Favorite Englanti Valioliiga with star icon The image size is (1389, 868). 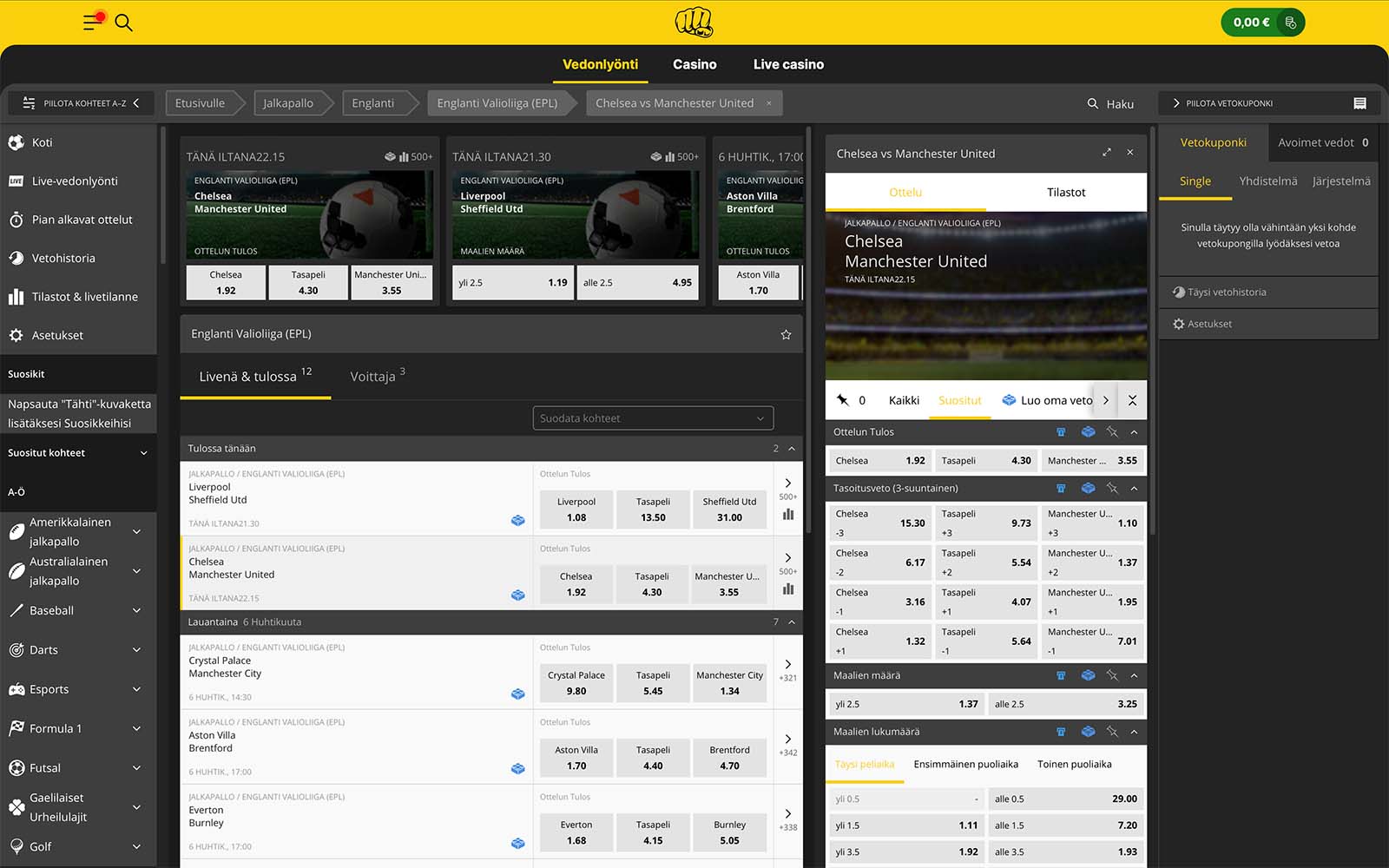point(786,334)
